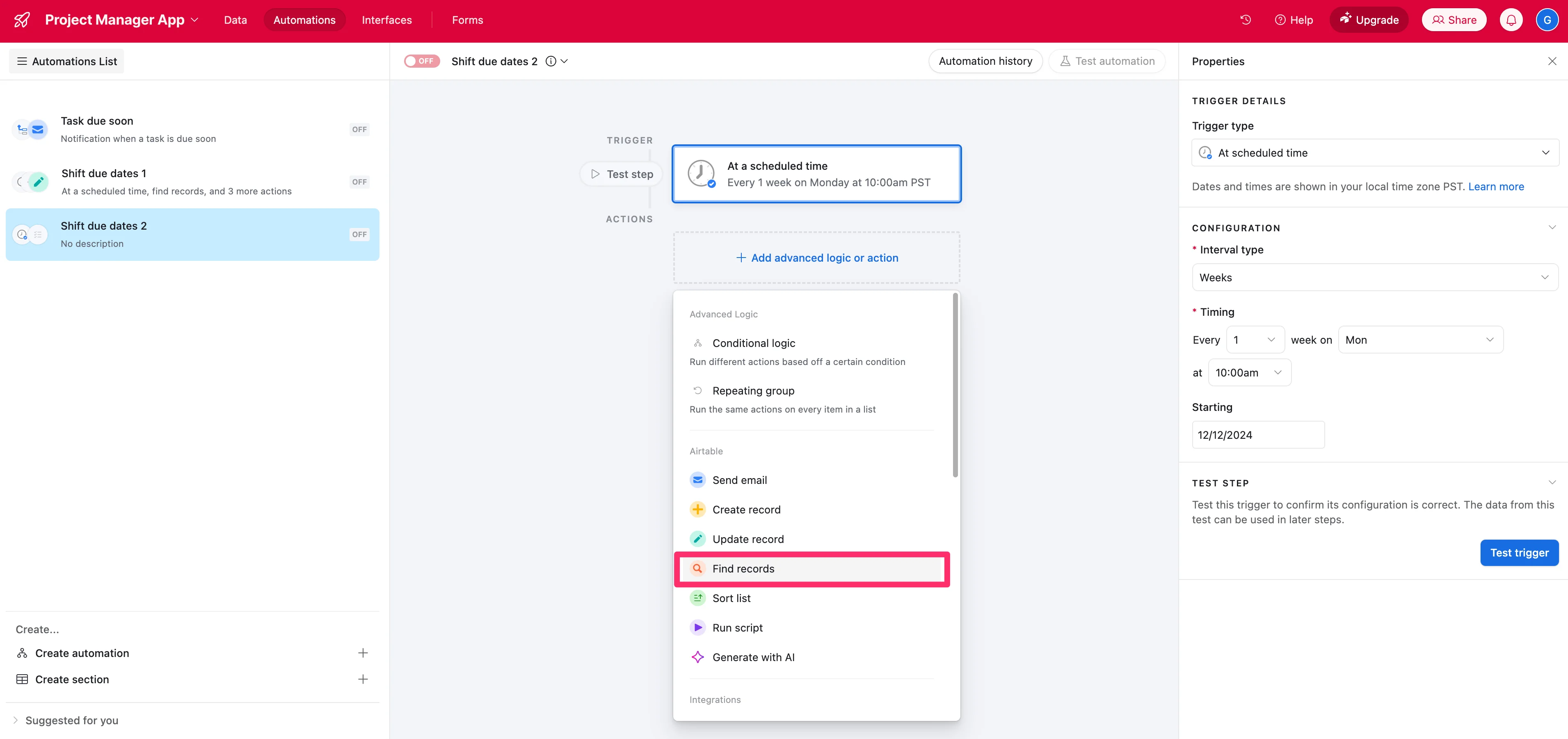This screenshot has width=1568, height=739.
Task: Click the action menu vertical scrollbar
Action: 955,385
